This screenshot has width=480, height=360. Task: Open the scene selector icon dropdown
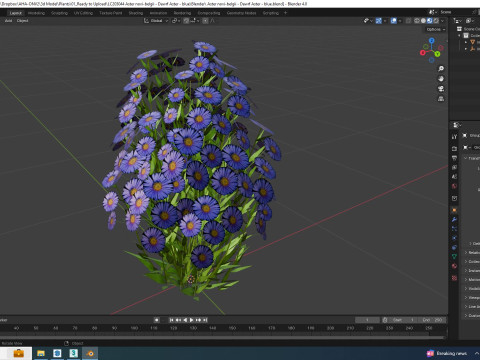point(433,12)
